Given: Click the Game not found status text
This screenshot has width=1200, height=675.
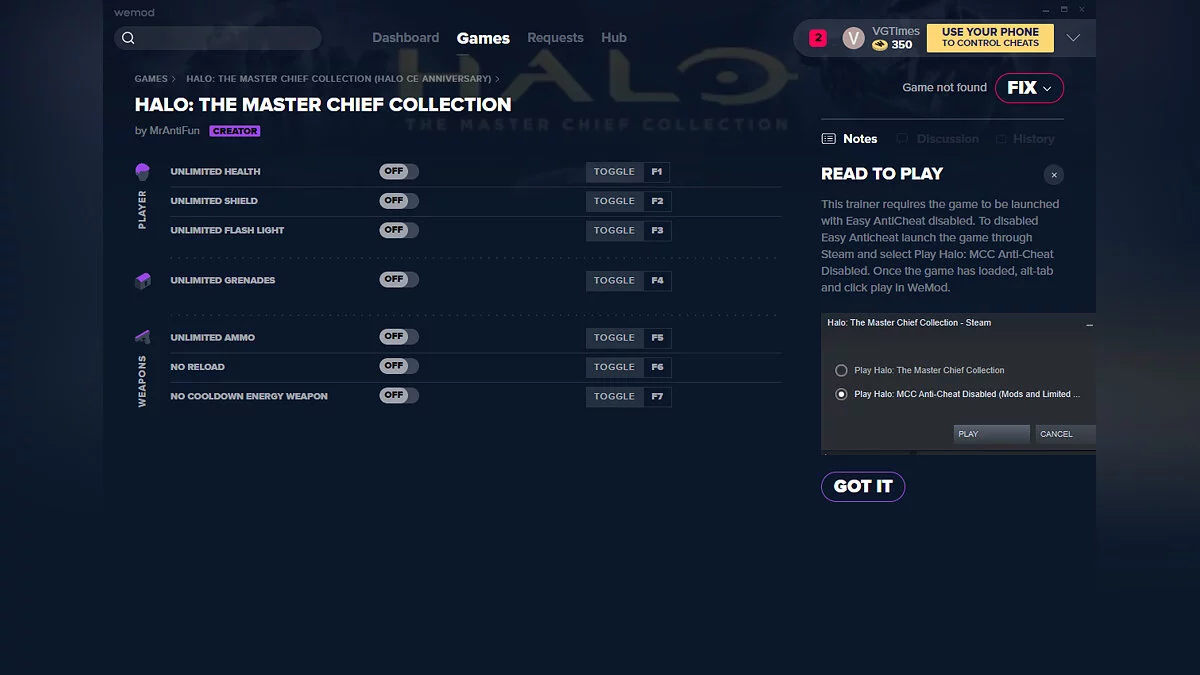Looking at the screenshot, I should point(944,88).
